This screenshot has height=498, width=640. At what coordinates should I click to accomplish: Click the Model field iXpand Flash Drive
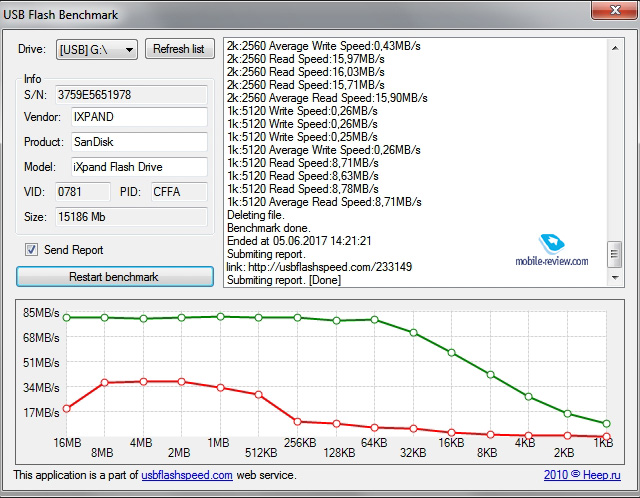click(139, 167)
